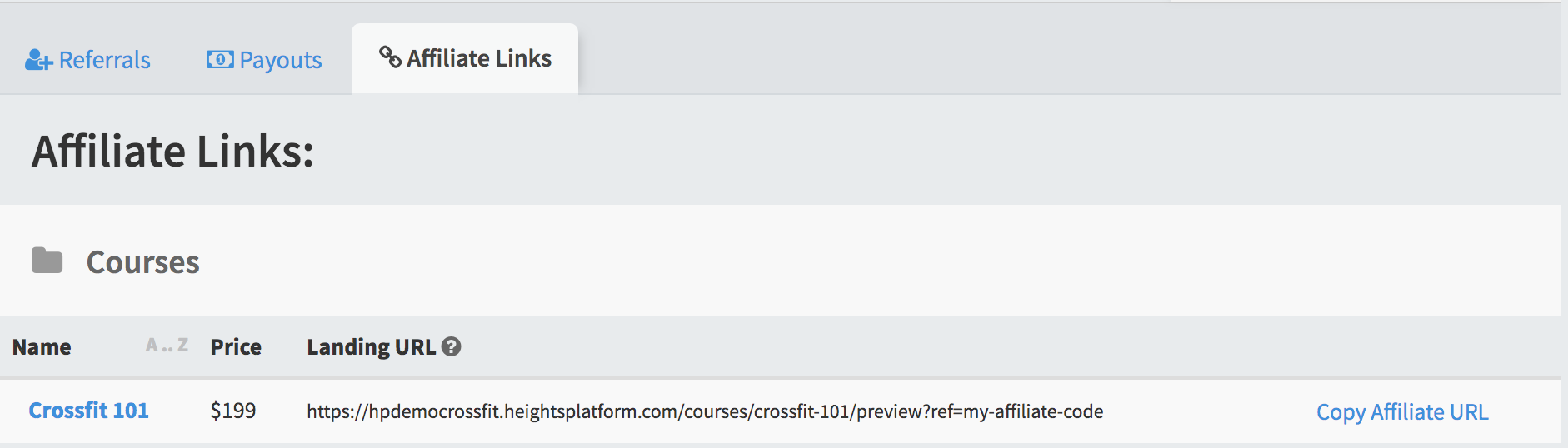Click the Payouts text label
This screenshot has width=1568, height=448.
(x=281, y=61)
